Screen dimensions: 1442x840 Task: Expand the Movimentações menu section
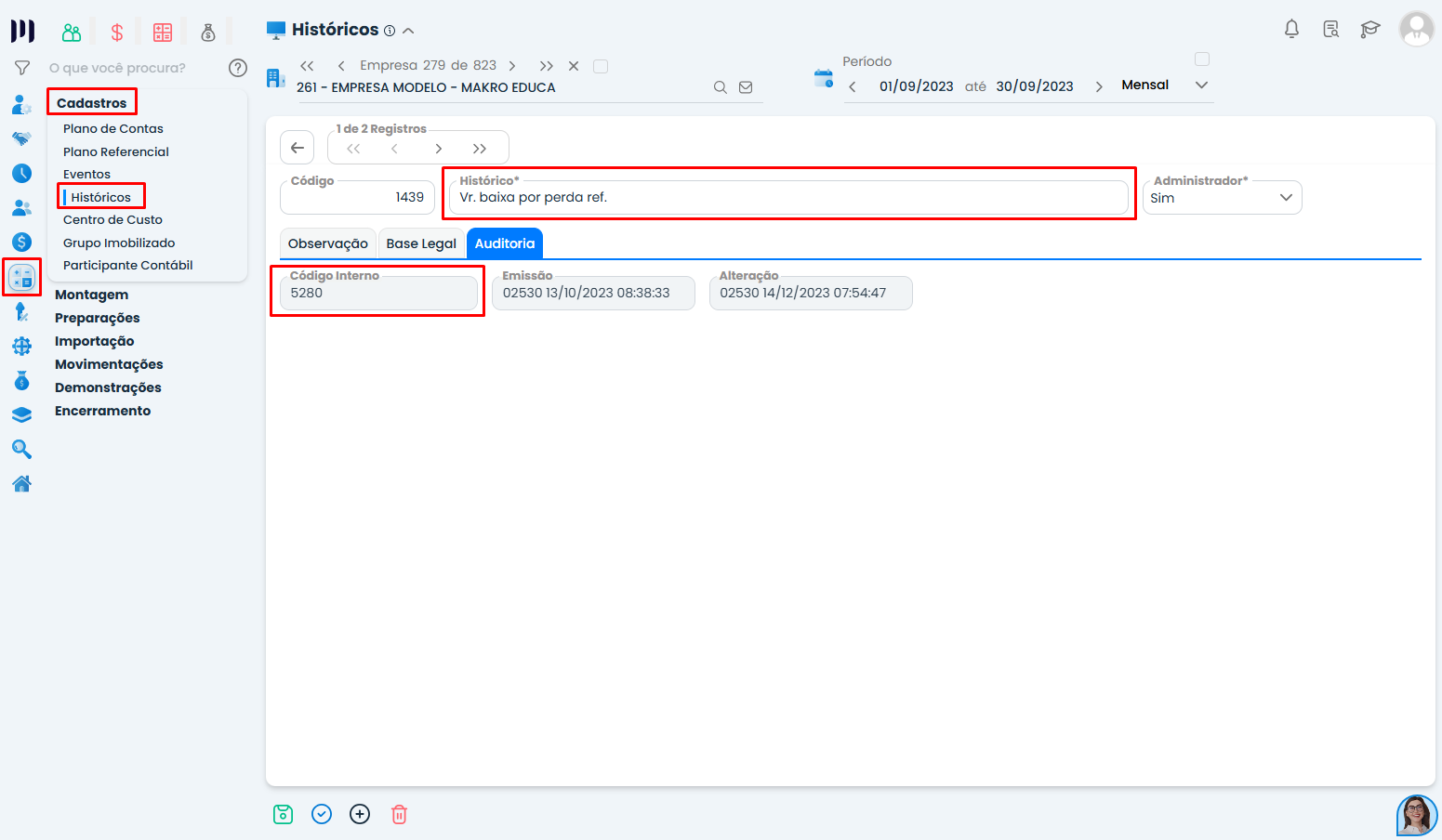(x=109, y=364)
